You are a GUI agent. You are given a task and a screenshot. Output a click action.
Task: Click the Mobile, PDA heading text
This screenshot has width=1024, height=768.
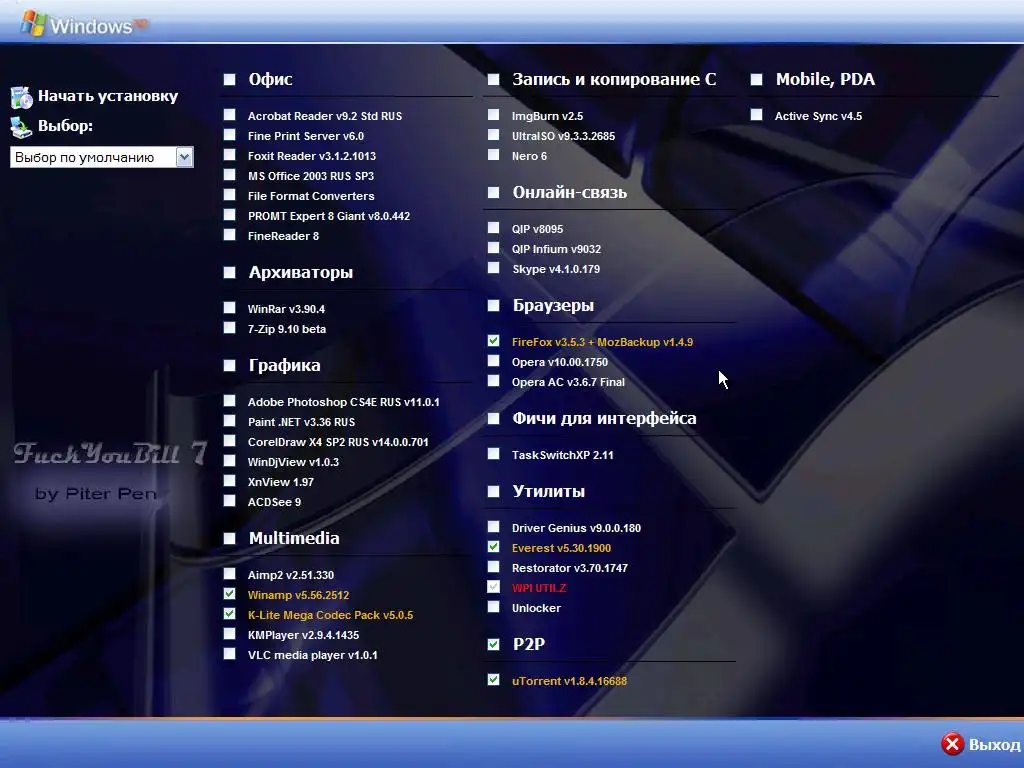825,79
